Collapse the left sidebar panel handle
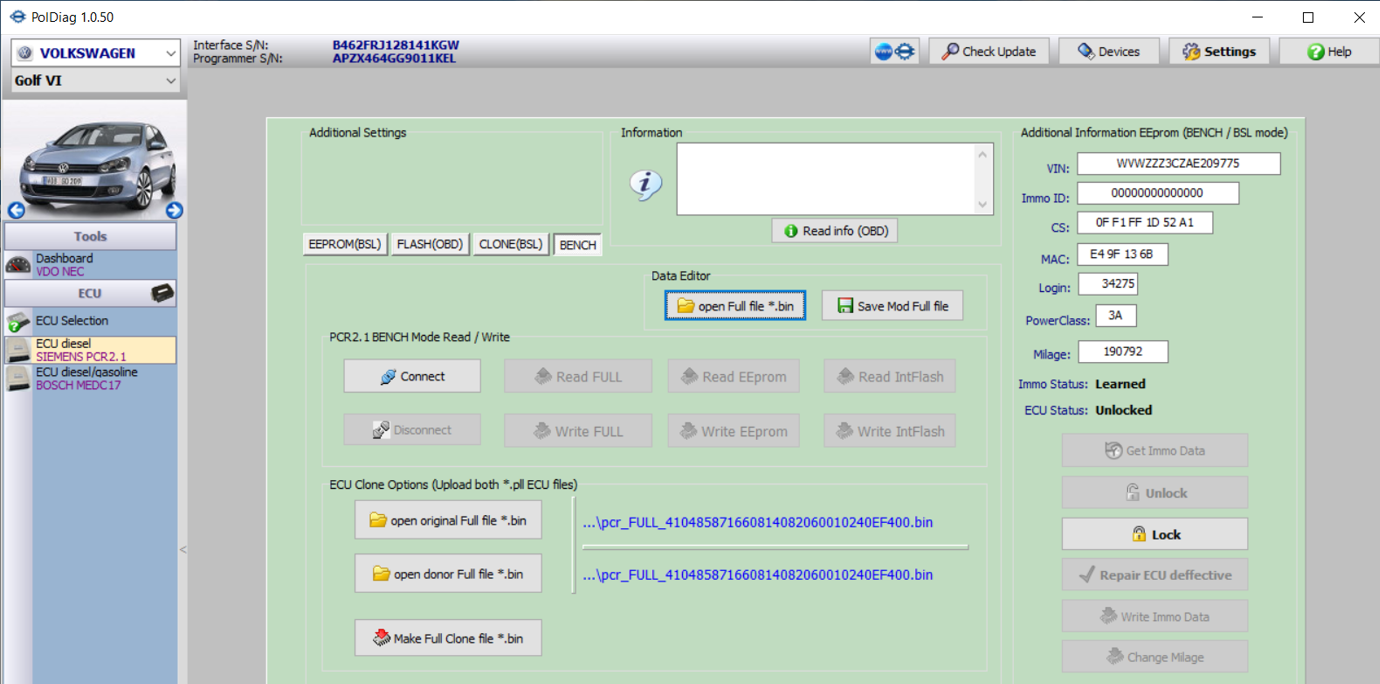 182,549
